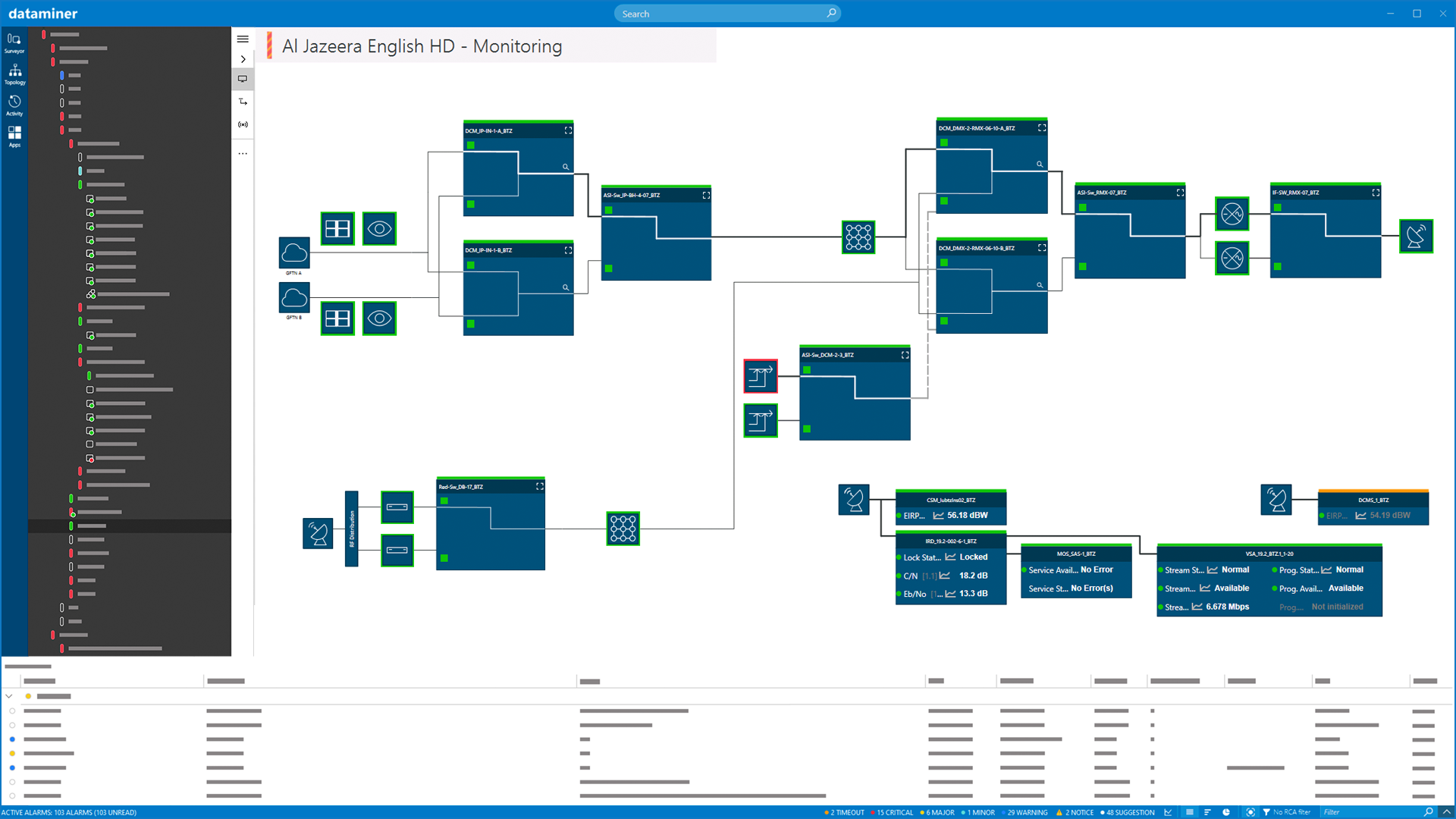1456x819 pixels.
Task: Expand the card side panel with the chevron arrow
Action: point(243,59)
